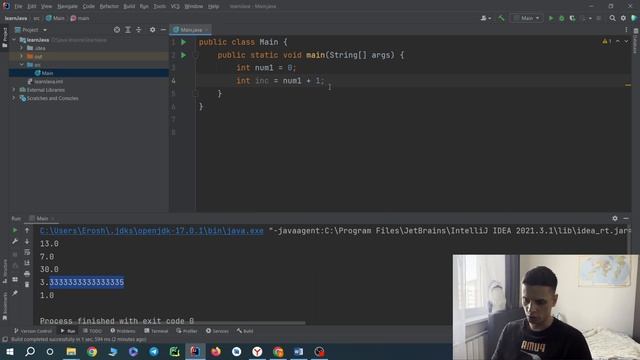Collapse all in Project panel toolbar
Image resolution: width=640 pixels, height=360 pixels.
tap(138, 30)
